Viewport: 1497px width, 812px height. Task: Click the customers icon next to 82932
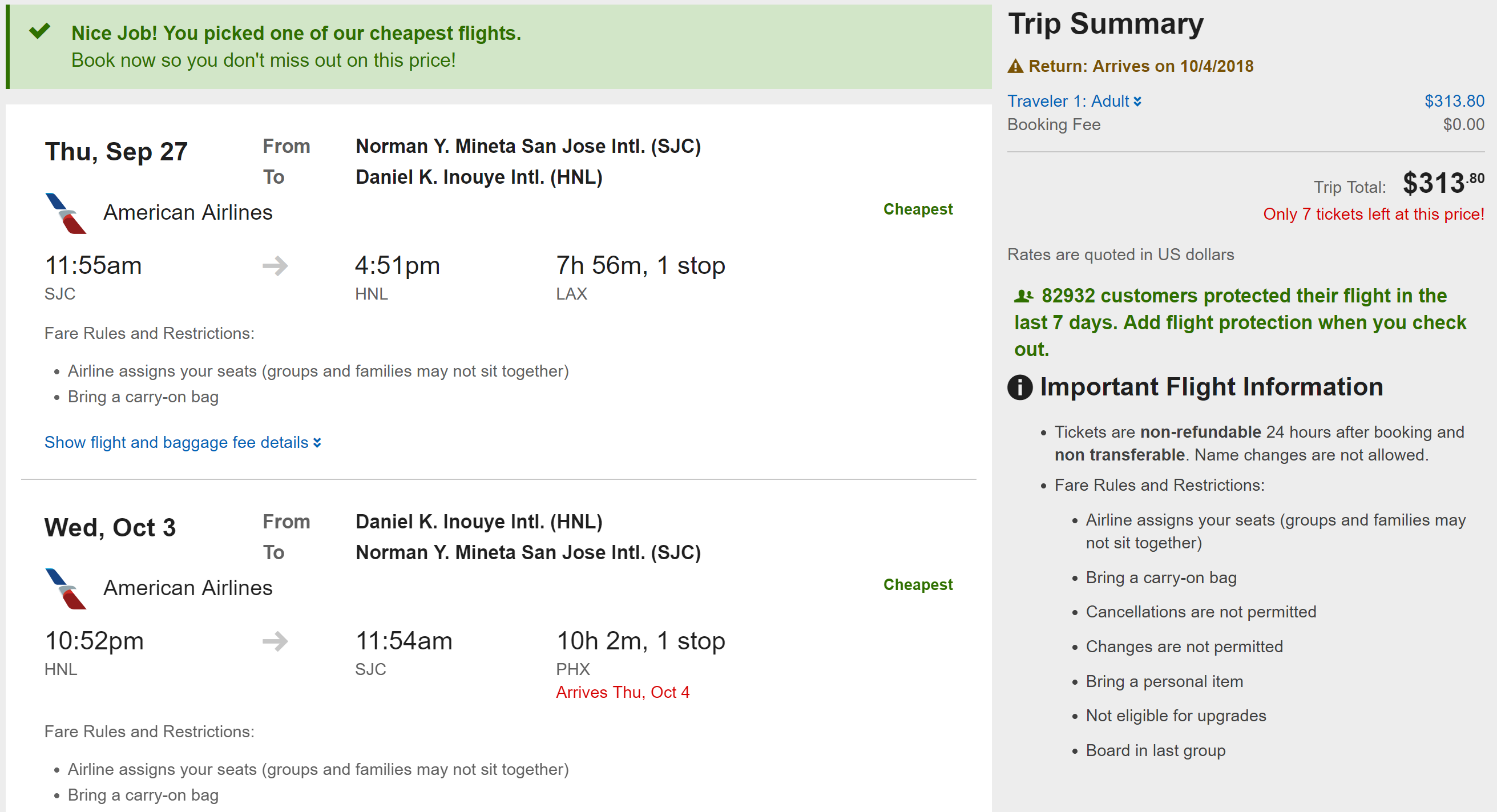1023,296
